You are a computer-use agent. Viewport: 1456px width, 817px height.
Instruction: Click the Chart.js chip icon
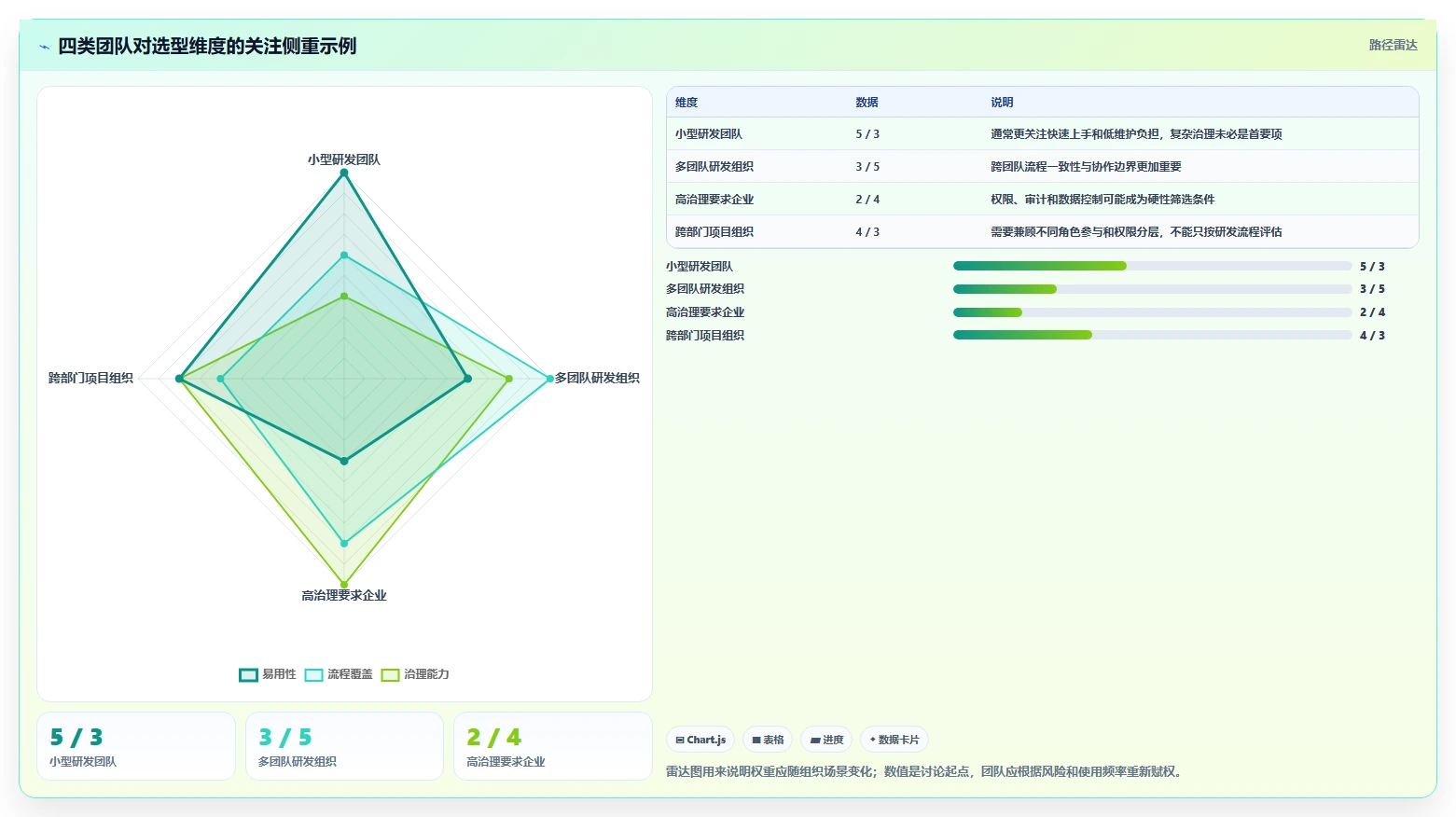[680, 740]
